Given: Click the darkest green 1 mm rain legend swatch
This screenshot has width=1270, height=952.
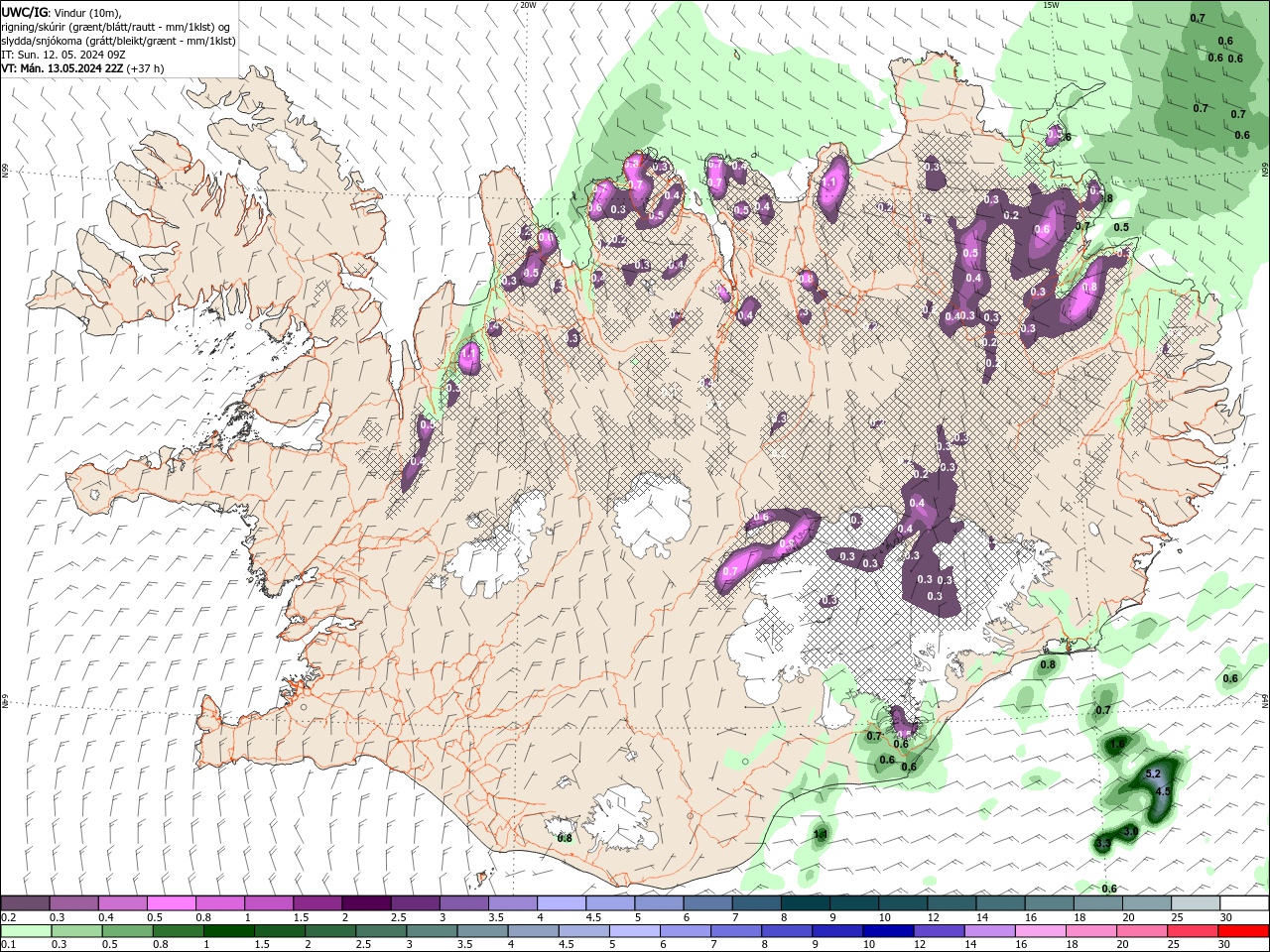Looking at the screenshot, I should tap(229, 931).
